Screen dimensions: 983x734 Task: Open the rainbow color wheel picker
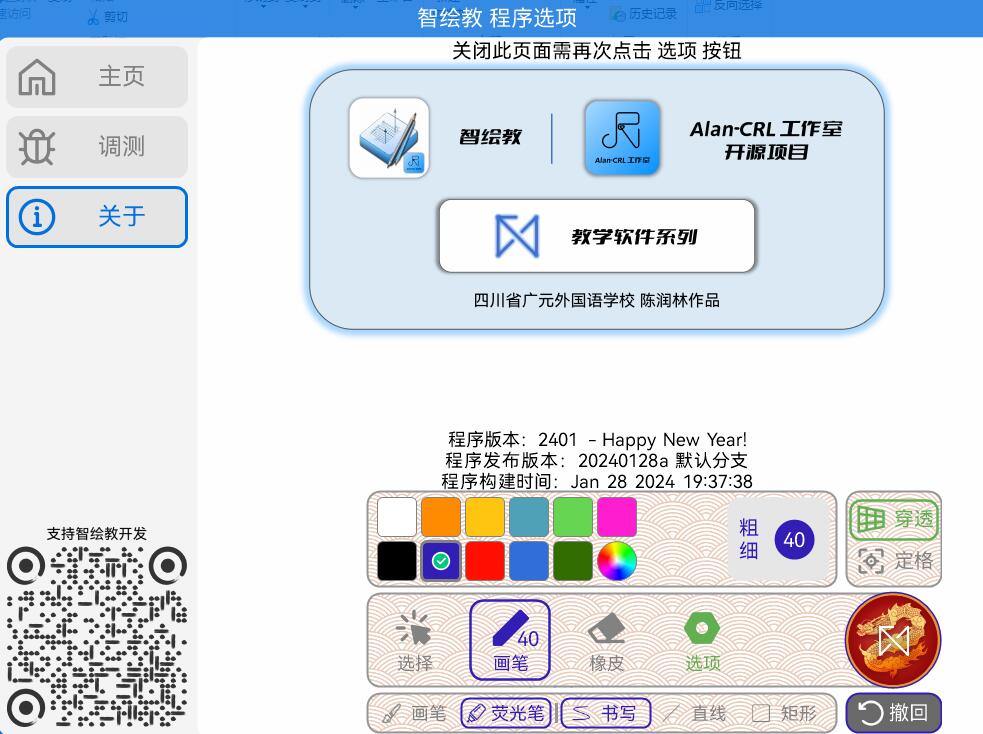[x=617, y=561]
